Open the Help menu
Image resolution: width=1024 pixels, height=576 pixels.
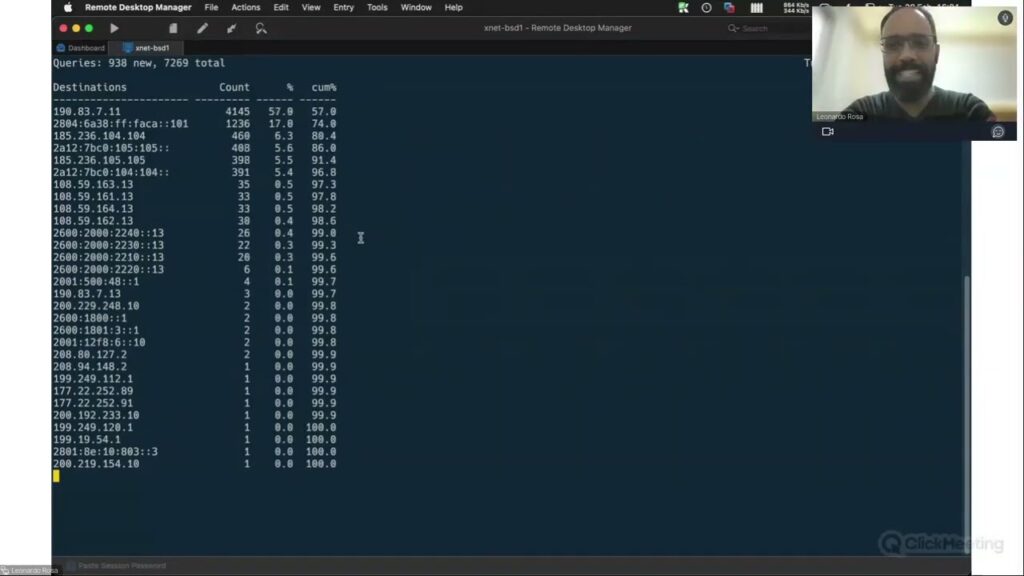click(x=453, y=8)
